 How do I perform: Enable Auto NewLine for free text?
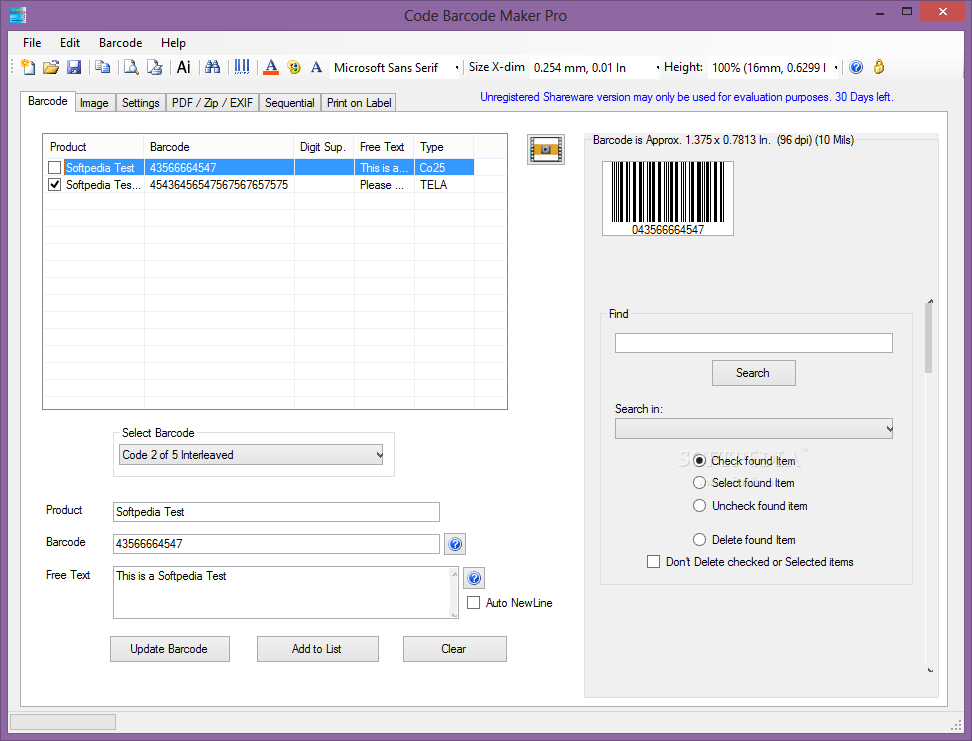click(474, 602)
